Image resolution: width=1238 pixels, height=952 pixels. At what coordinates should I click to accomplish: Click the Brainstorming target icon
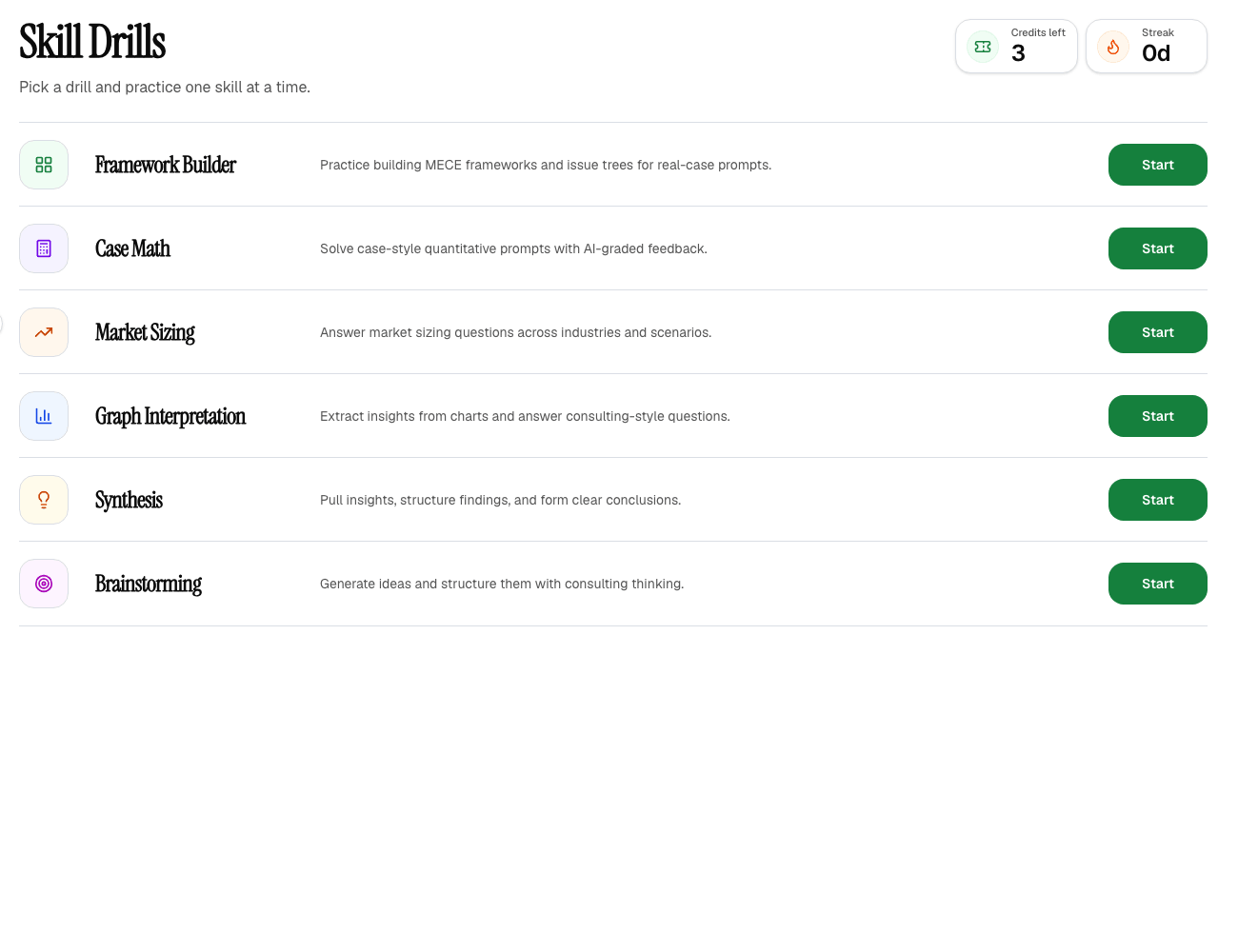[x=44, y=584]
